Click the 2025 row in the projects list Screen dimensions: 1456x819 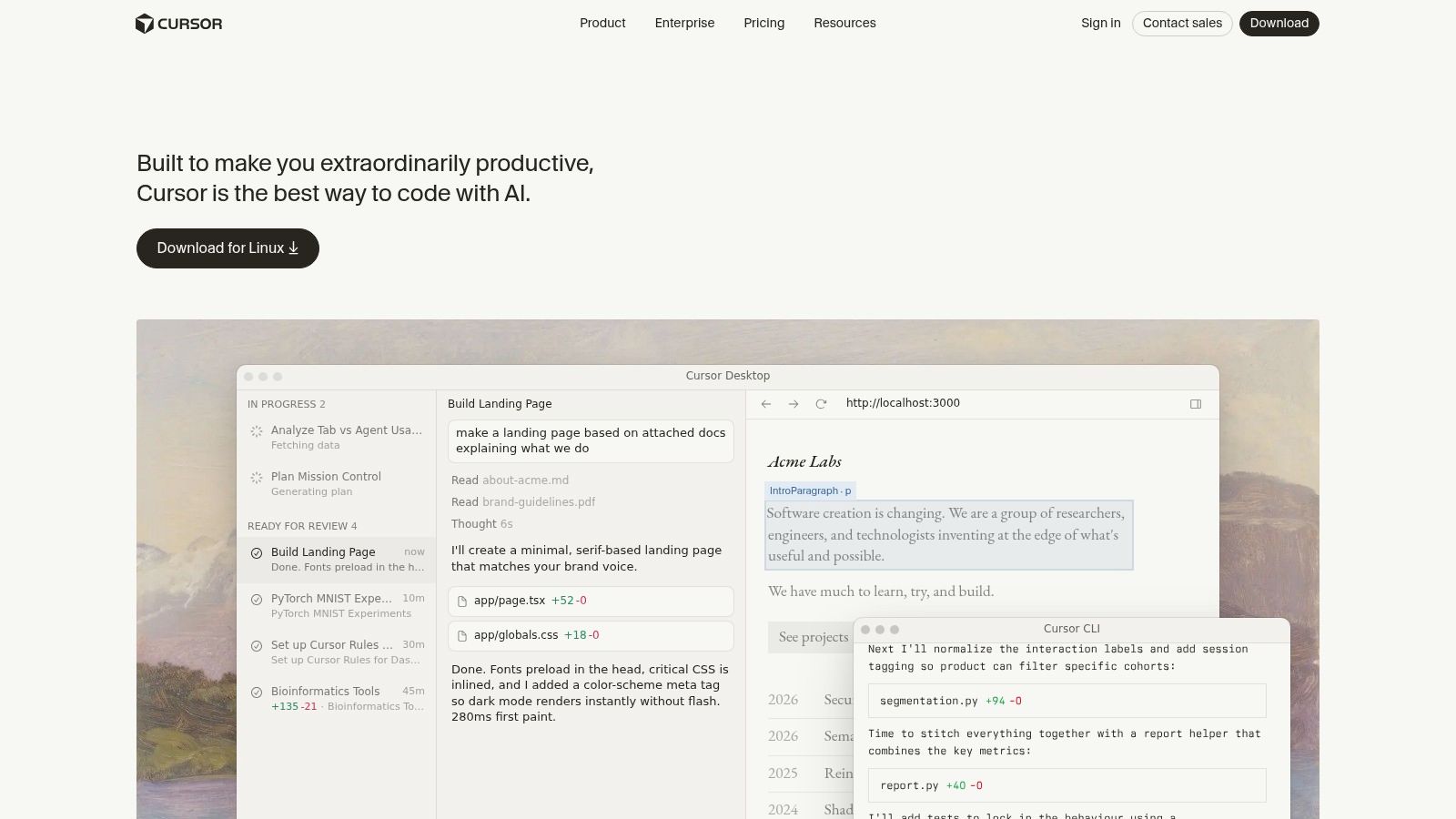click(x=810, y=773)
